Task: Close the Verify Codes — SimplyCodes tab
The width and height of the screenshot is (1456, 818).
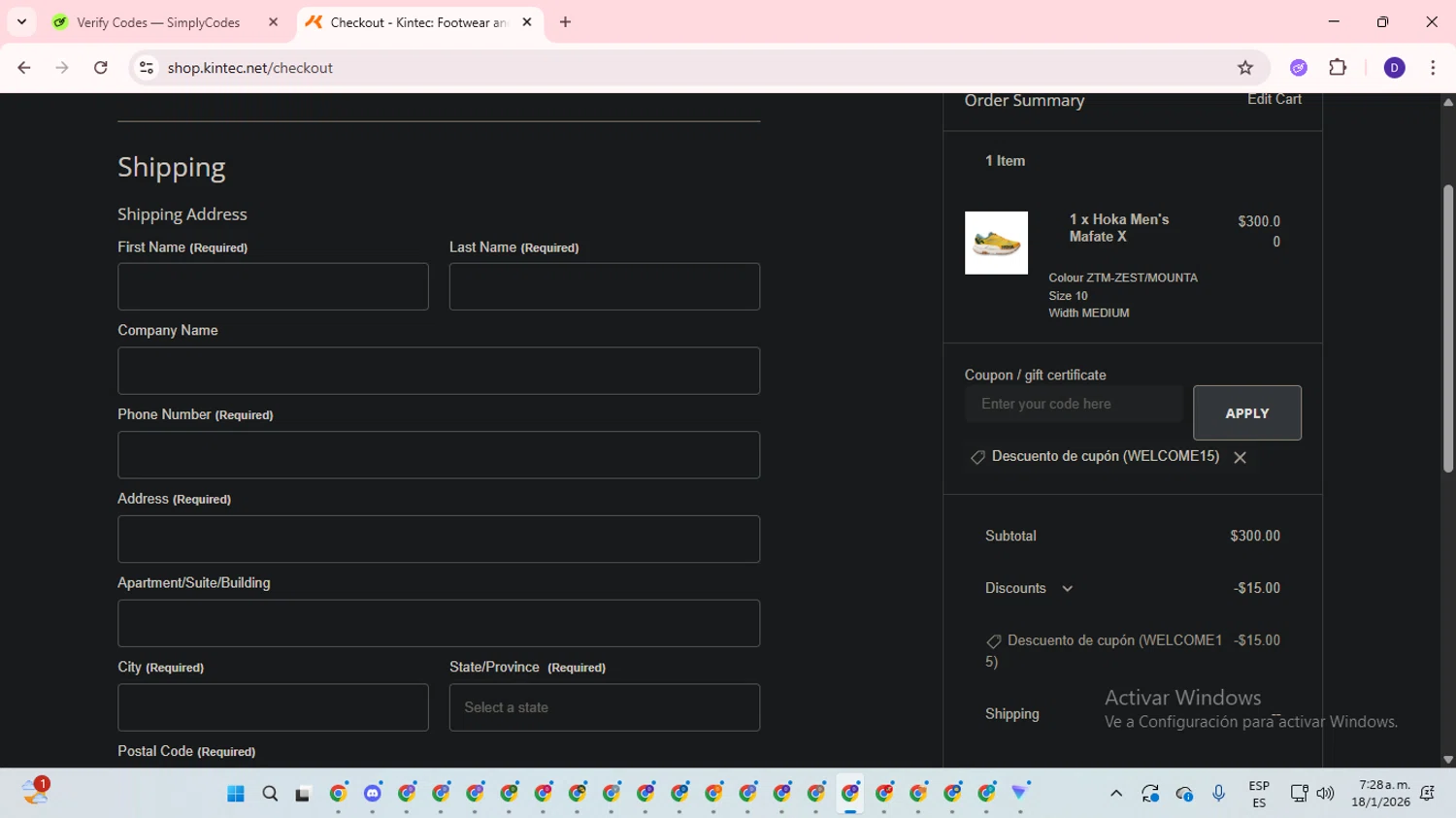Action: [x=273, y=22]
